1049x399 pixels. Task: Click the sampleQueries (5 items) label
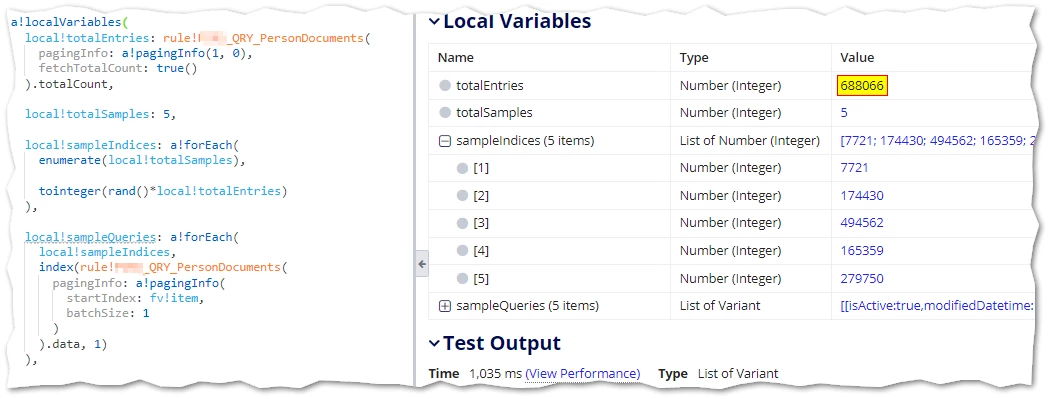point(527,306)
